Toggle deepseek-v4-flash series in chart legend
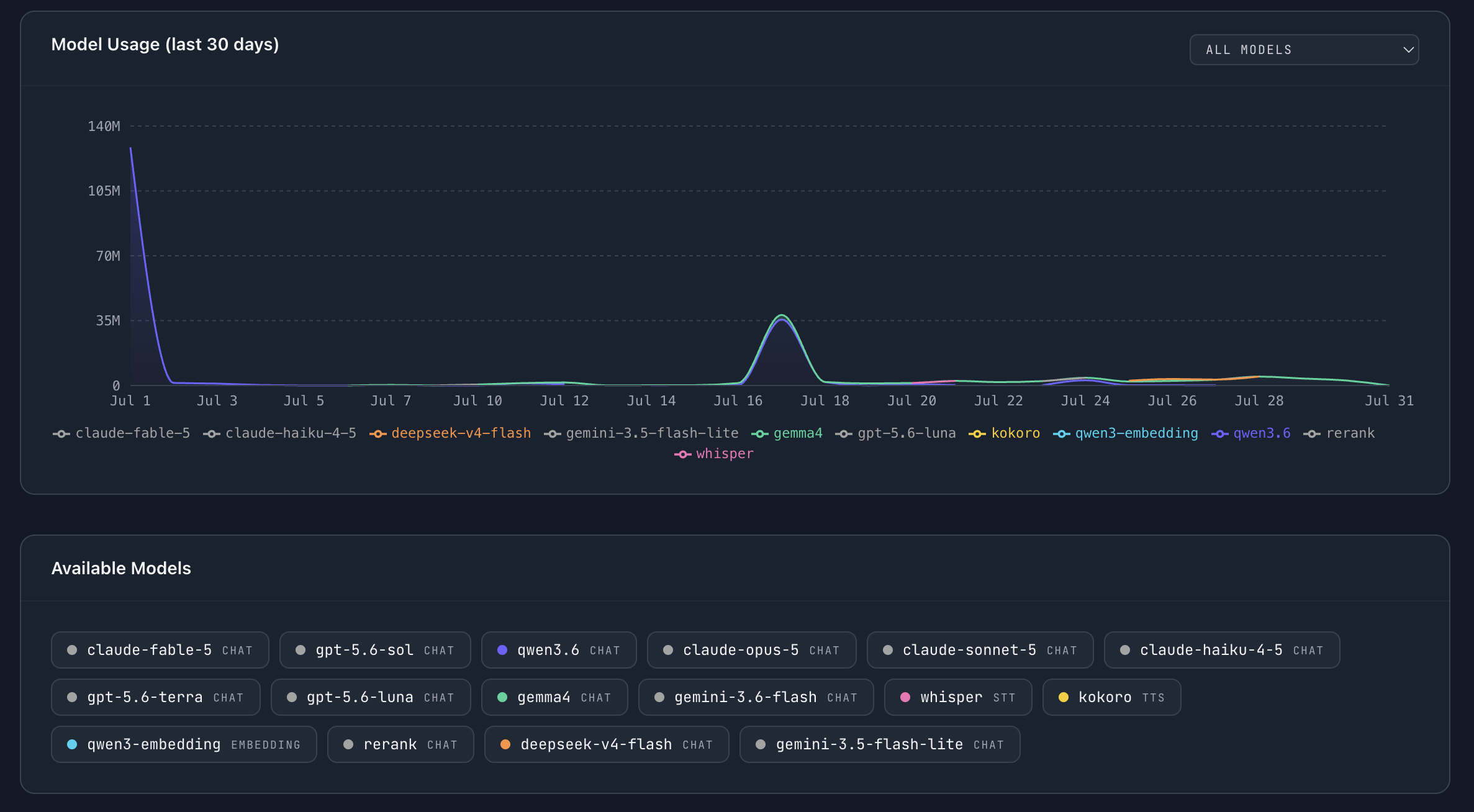This screenshot has height=812, width=1474. point(450,433)
